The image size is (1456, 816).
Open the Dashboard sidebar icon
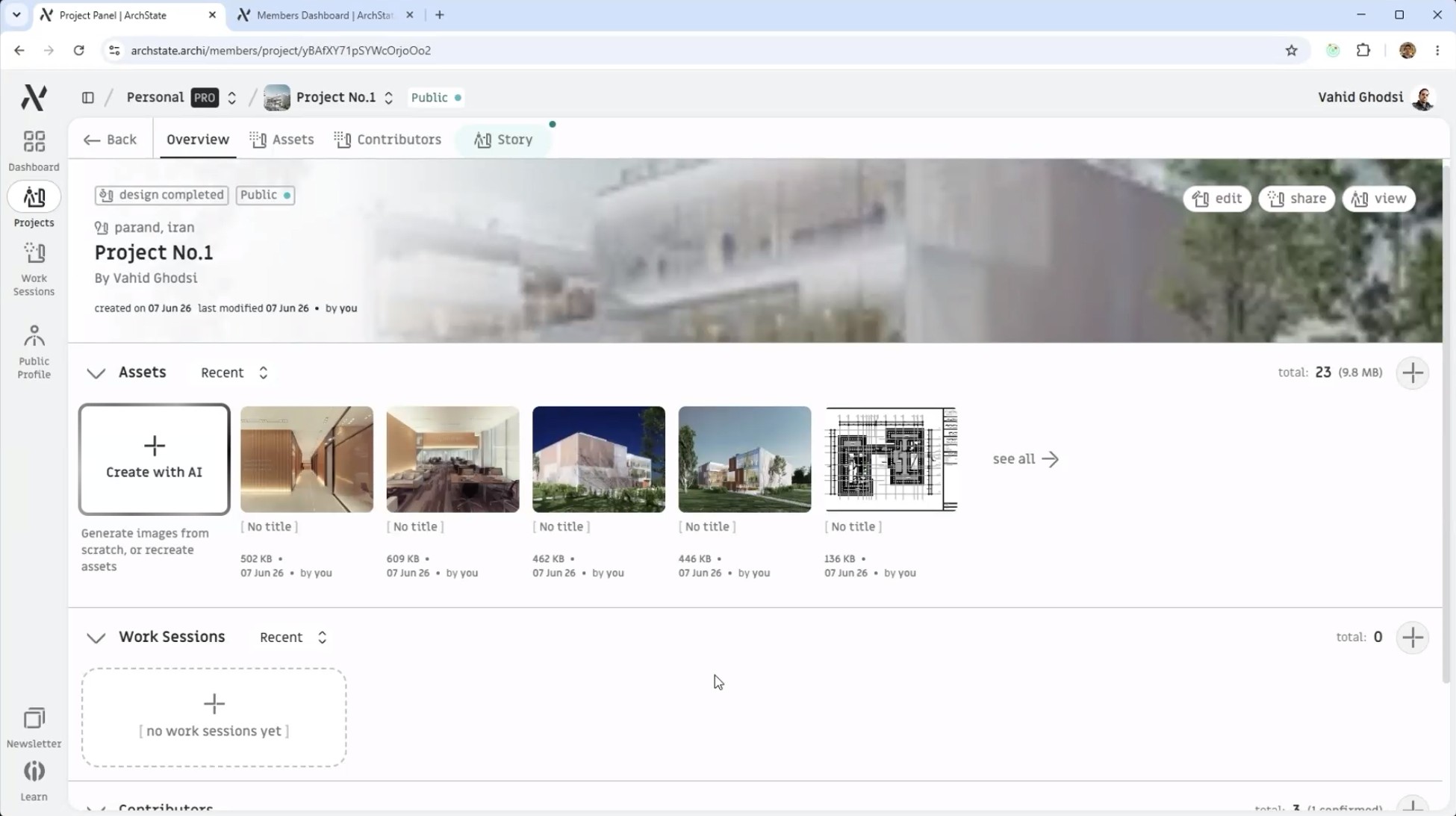34,151
